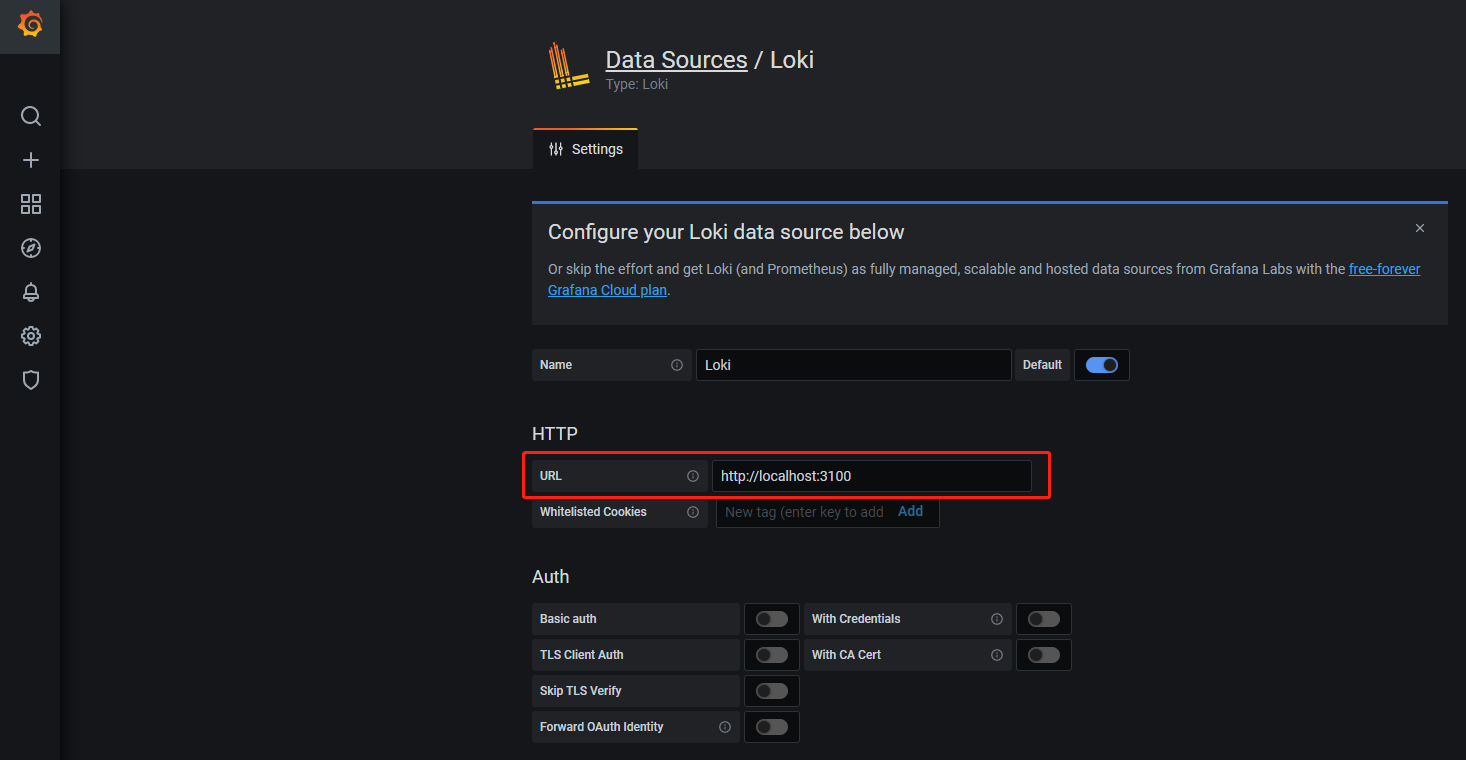Click the info icon beside URL
The width and height of the screenshot is (1466, 760).
tap(693, 476)
